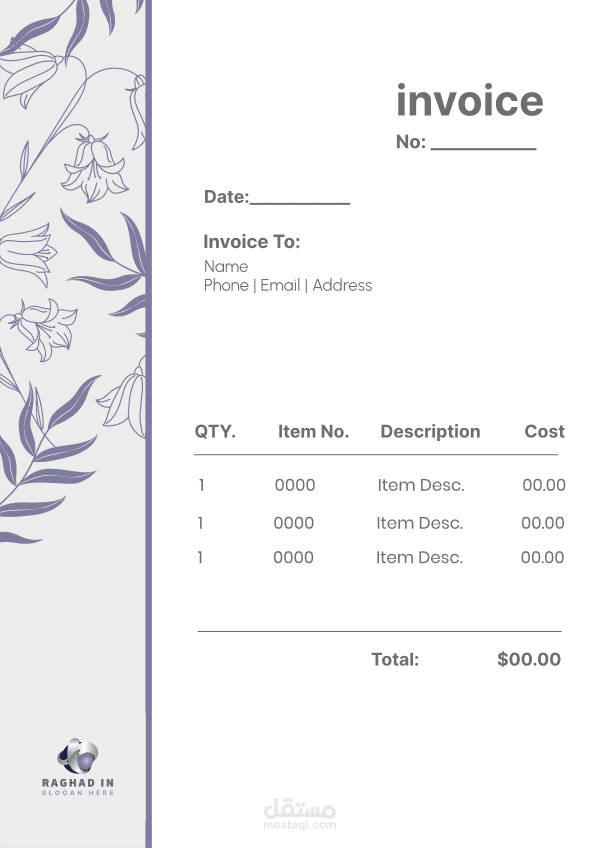Click the Name placeholder text
The height and width of the screenshot is (848, 600).
(x=226, y=266)
